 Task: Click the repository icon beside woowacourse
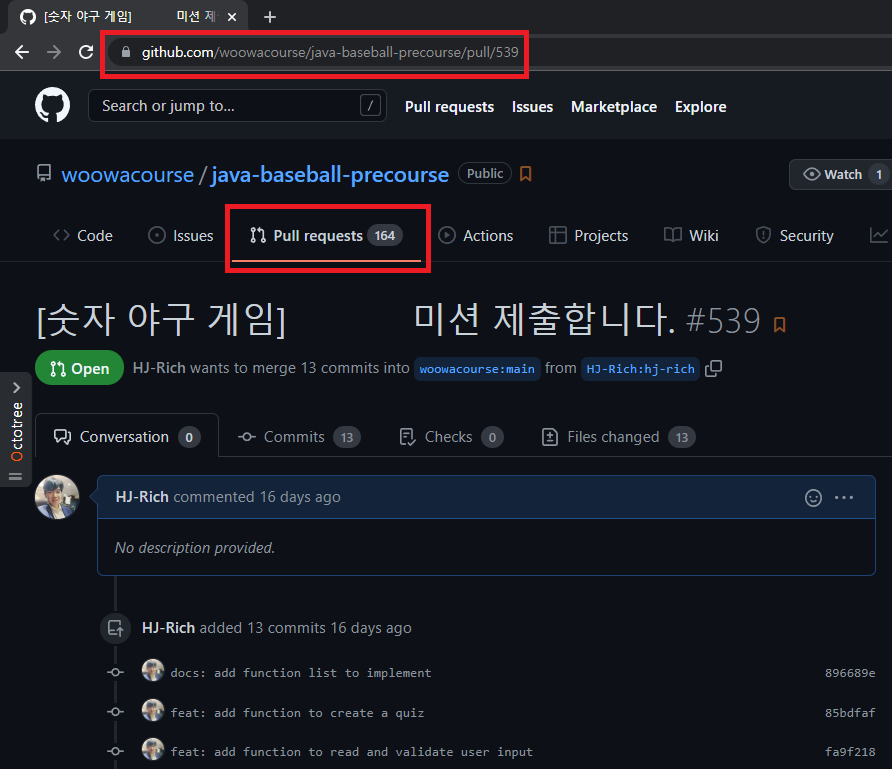click(x=44, y=173)
